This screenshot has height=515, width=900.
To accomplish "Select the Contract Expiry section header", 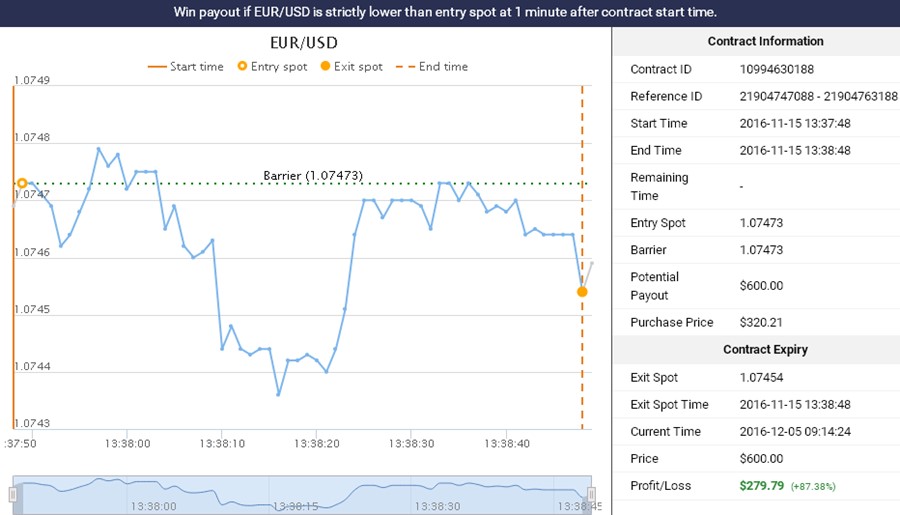I will pos(765,350).
